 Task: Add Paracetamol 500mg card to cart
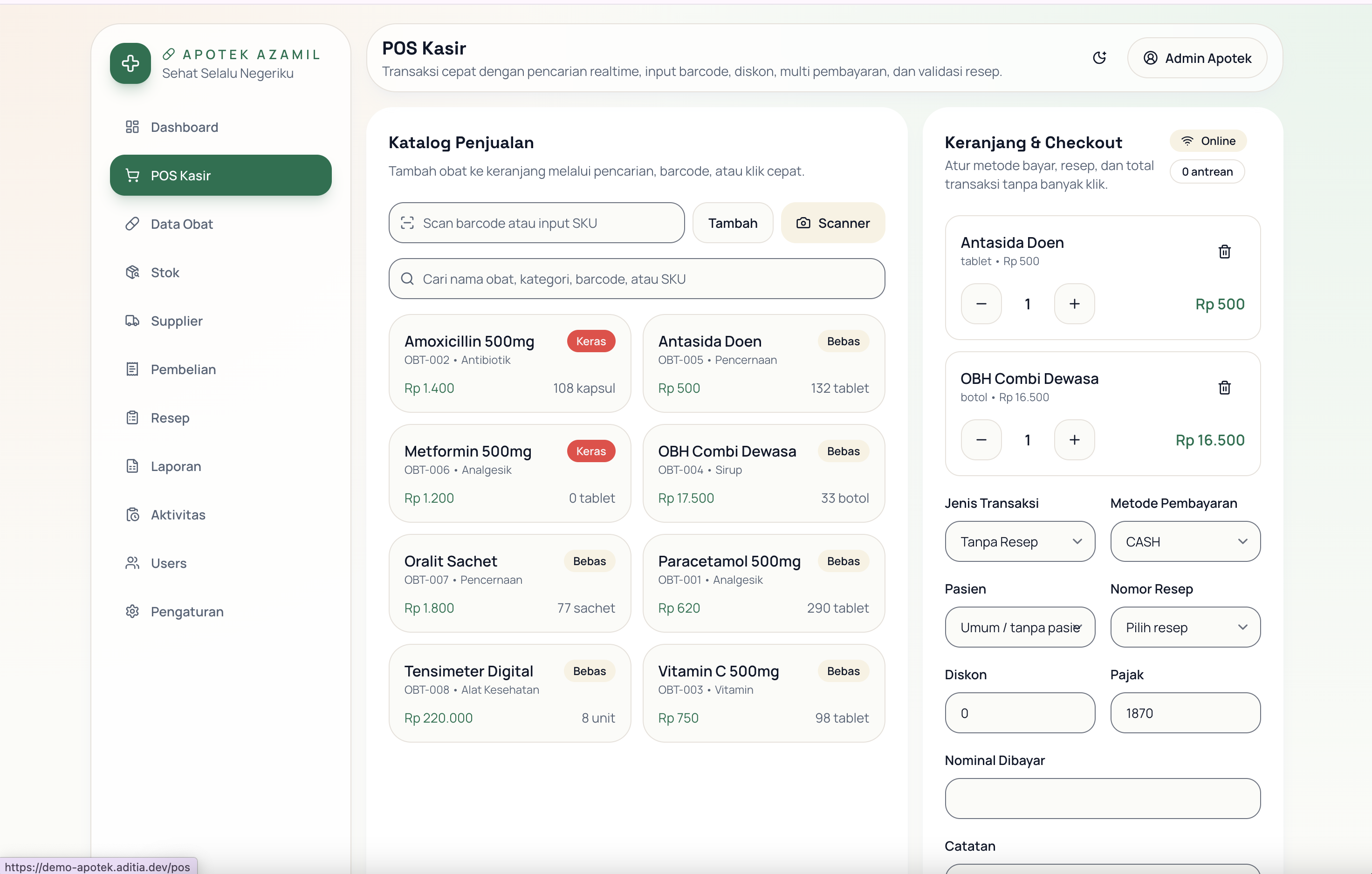(x=763, y=583)
